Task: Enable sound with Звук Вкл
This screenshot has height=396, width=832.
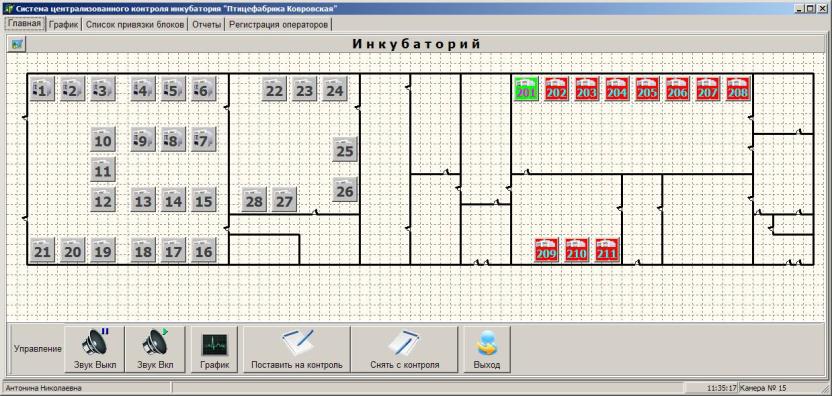Action: point(155,349)
